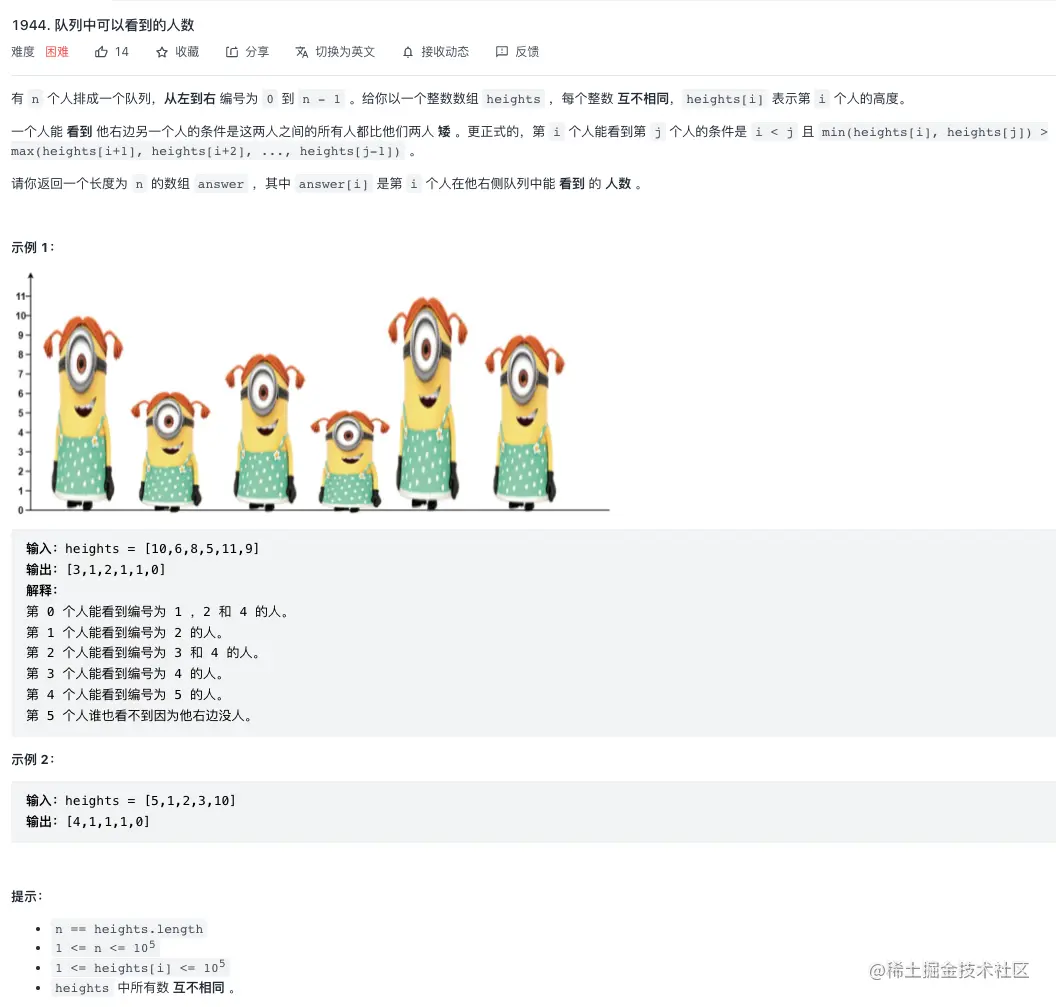
Task: Click the 示例 2 heading
Action: (33, 759)
